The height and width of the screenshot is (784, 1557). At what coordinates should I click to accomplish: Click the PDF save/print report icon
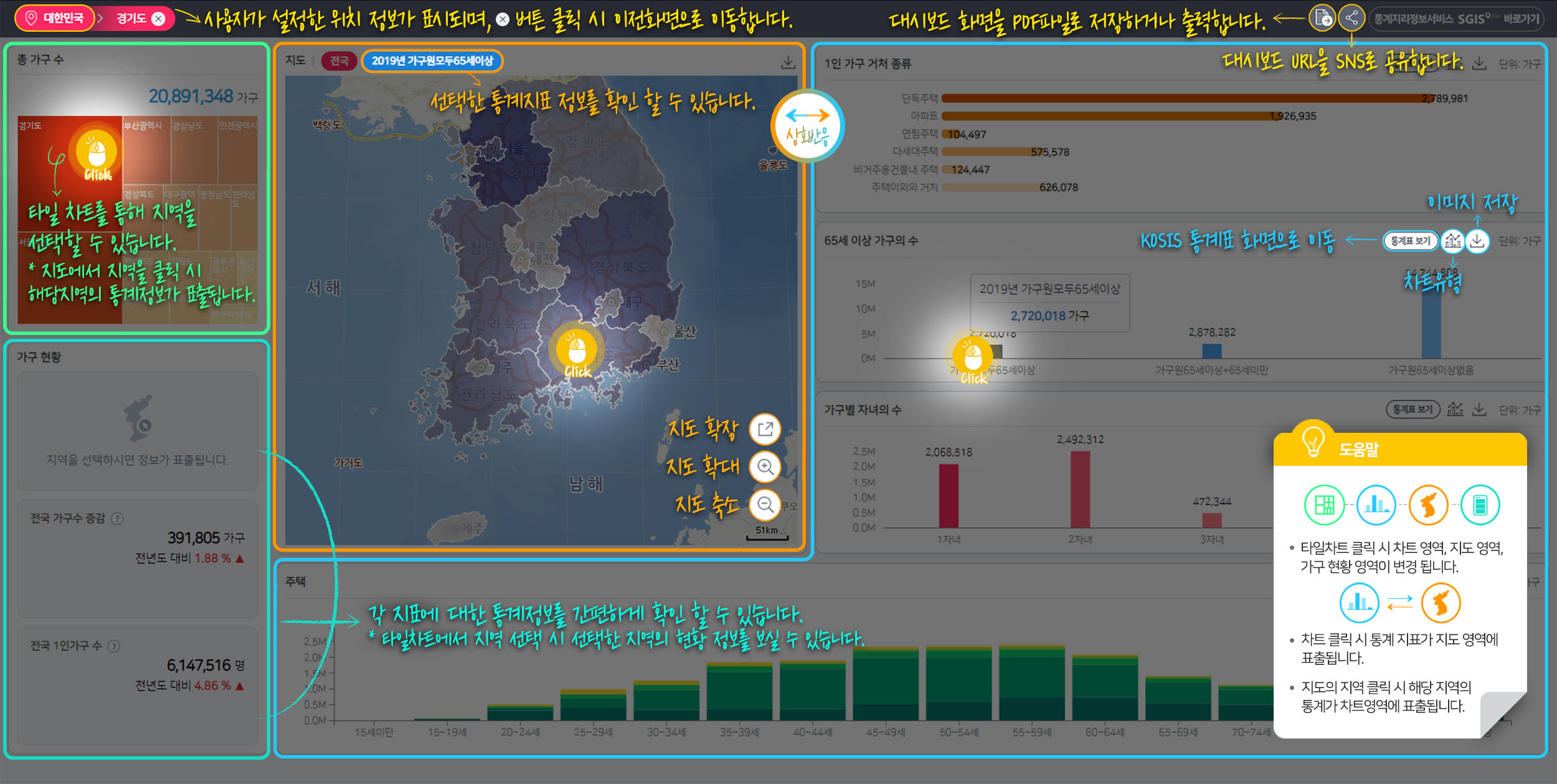[x=1323, y=18]
